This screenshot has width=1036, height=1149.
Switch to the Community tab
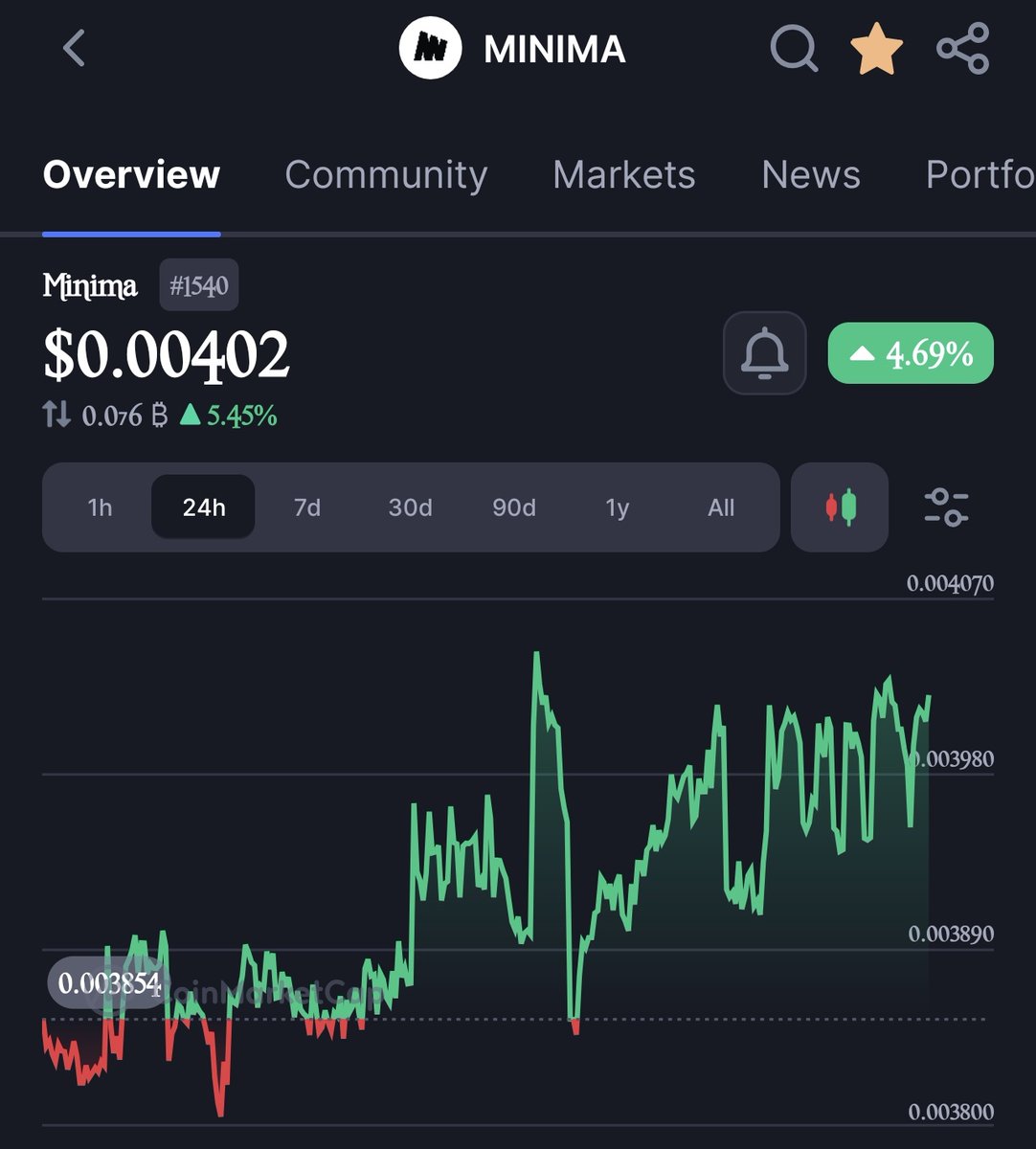pos(386,175)
